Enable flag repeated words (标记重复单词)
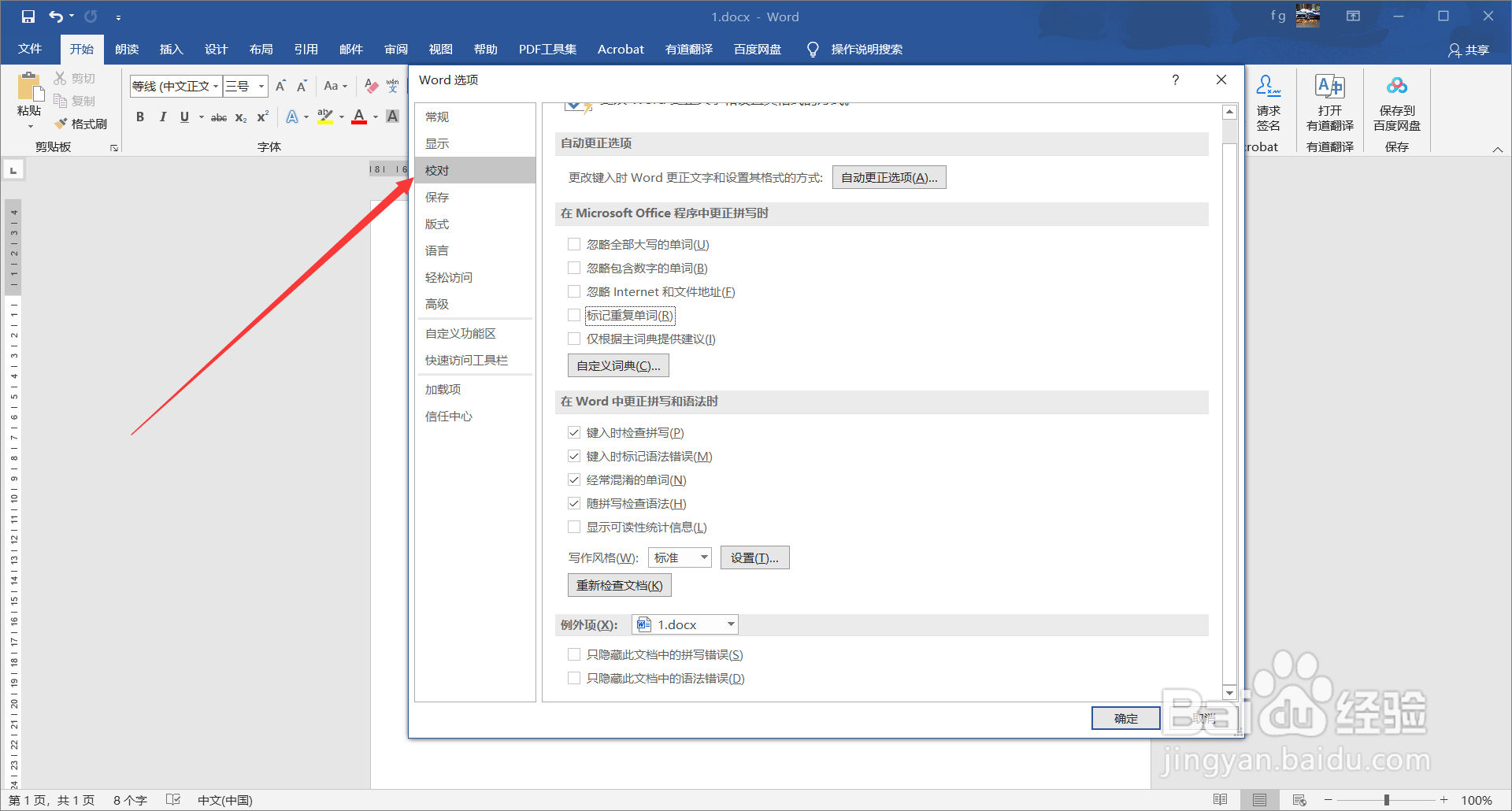This screenshot has width=1512, height=811. click(574, 315)
